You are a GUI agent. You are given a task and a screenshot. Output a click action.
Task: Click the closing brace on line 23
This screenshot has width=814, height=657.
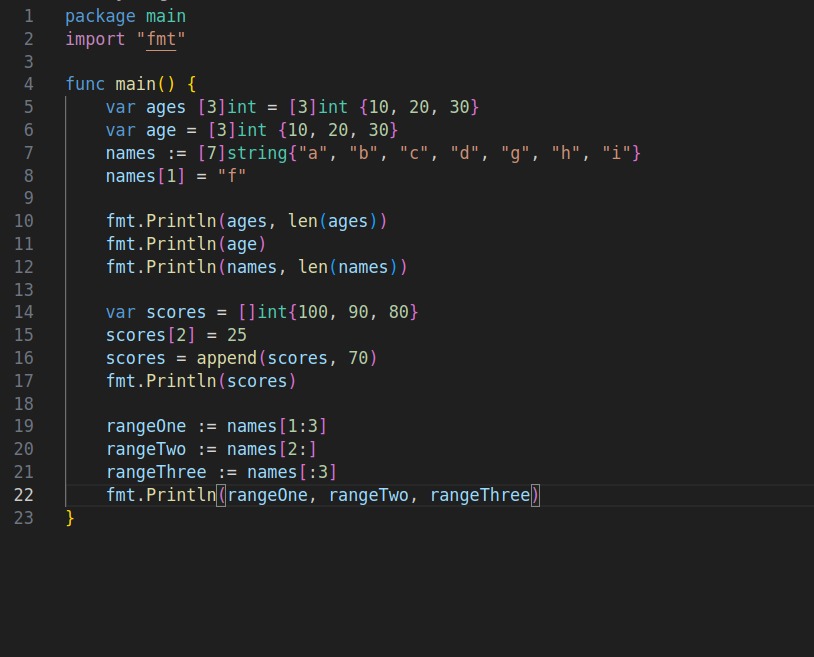pos(70,517)
